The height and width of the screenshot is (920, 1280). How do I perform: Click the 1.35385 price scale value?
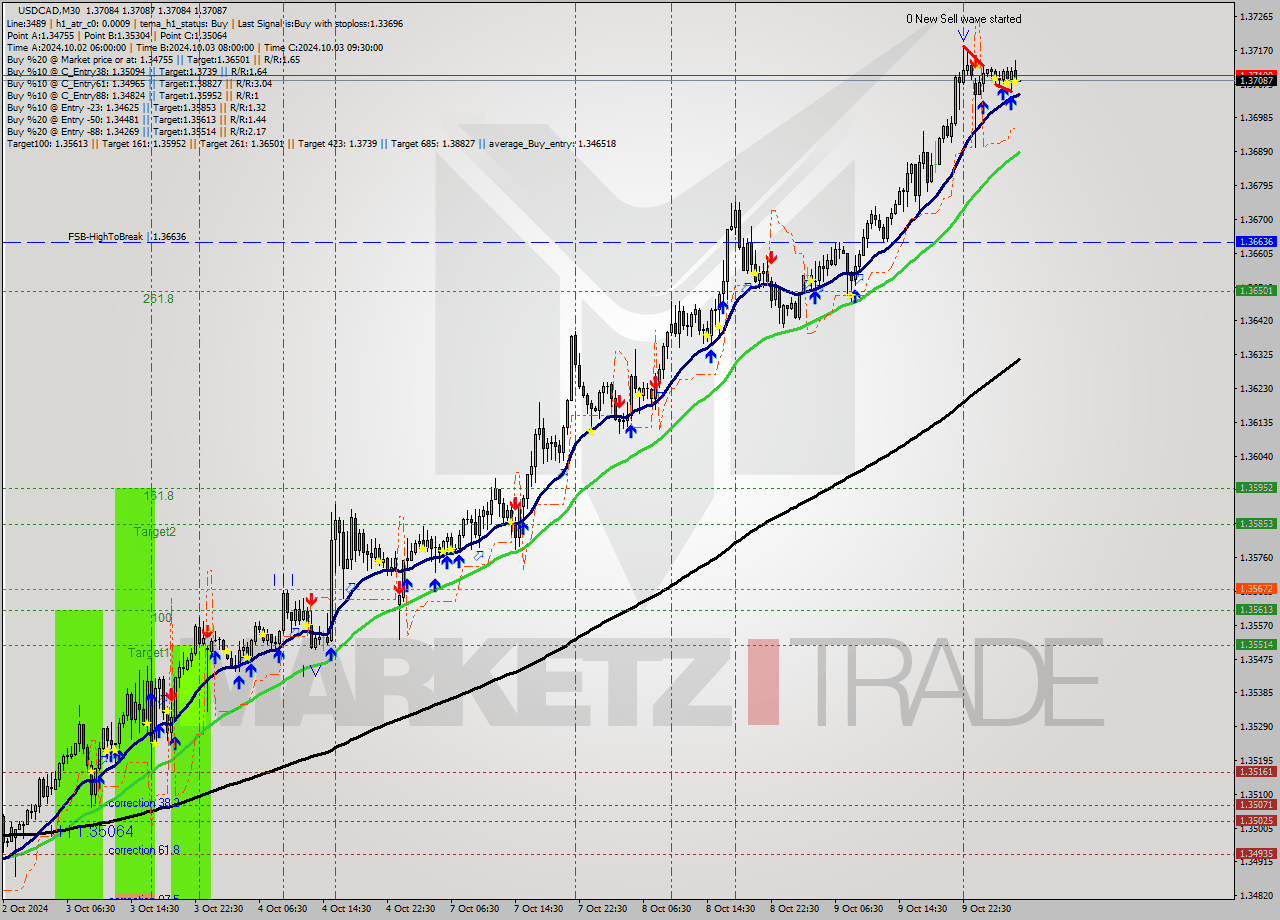[1256, 693]
